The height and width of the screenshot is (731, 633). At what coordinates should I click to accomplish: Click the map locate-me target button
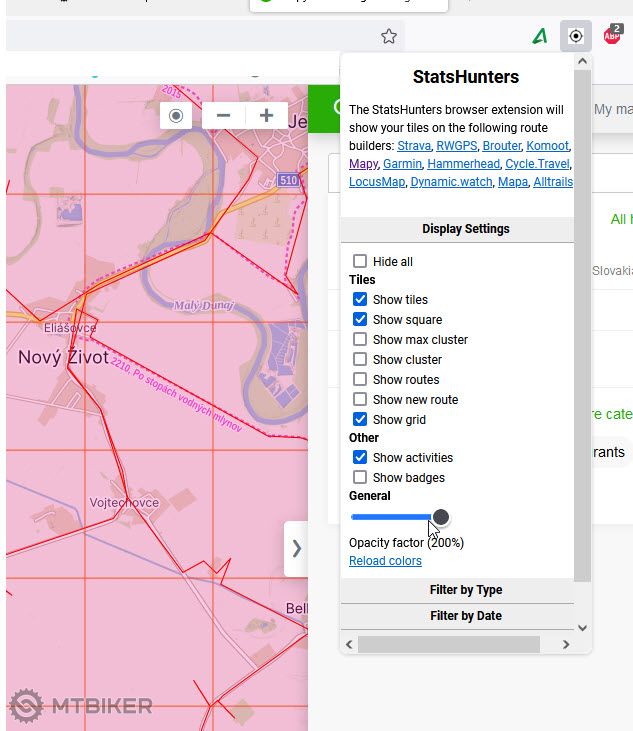point(176,115)
